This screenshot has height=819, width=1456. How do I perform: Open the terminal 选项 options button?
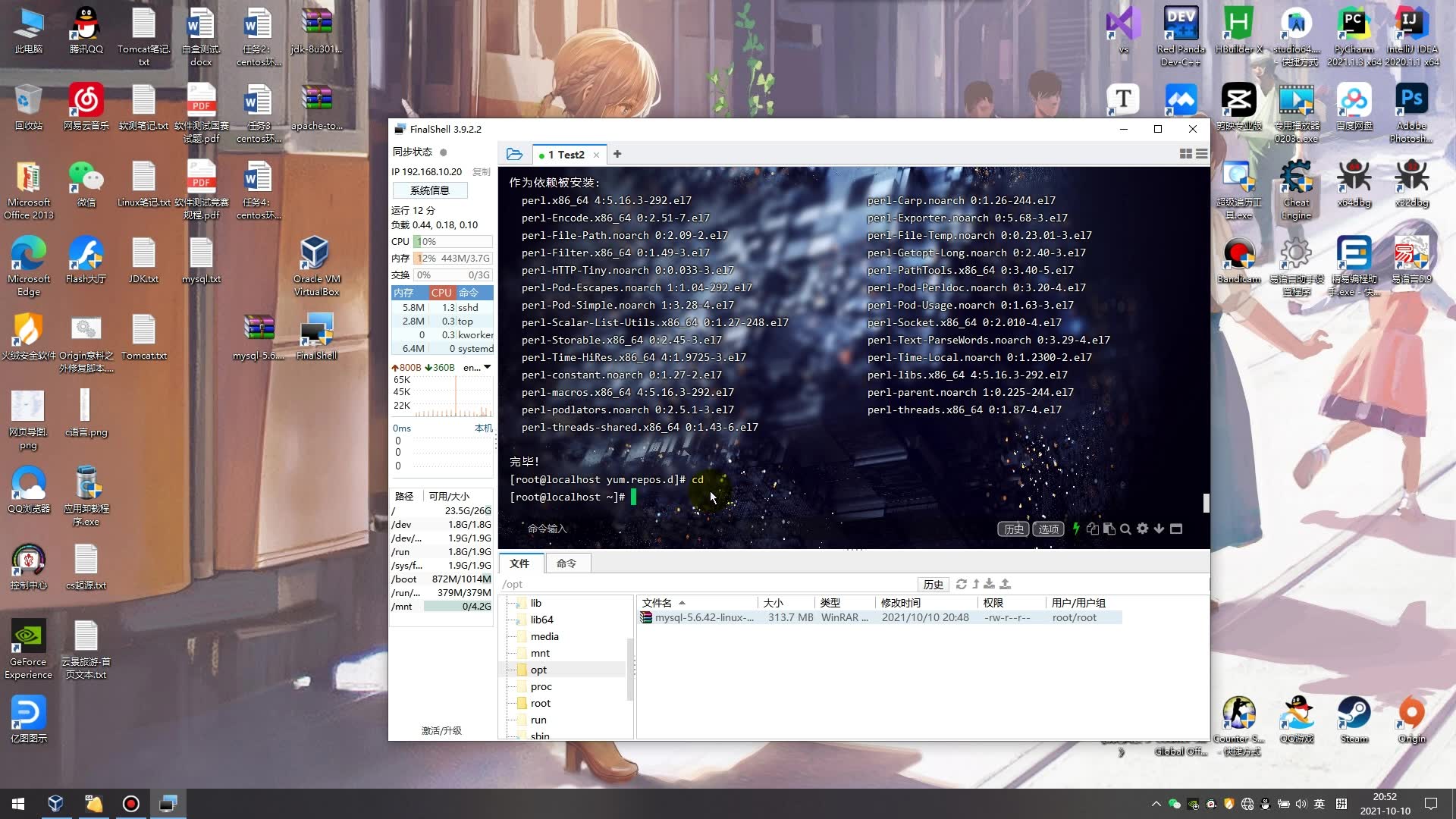(1049, 529)
